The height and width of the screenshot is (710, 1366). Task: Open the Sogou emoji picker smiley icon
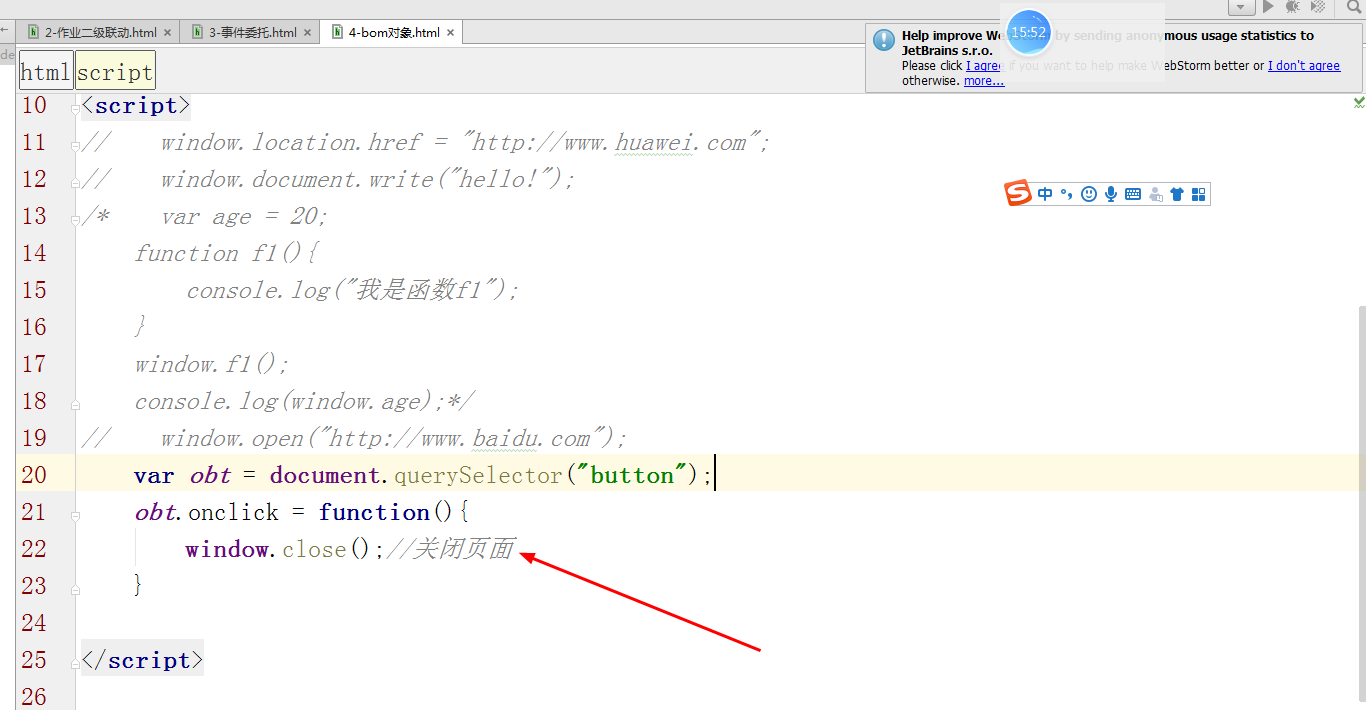pos(1089,194)
